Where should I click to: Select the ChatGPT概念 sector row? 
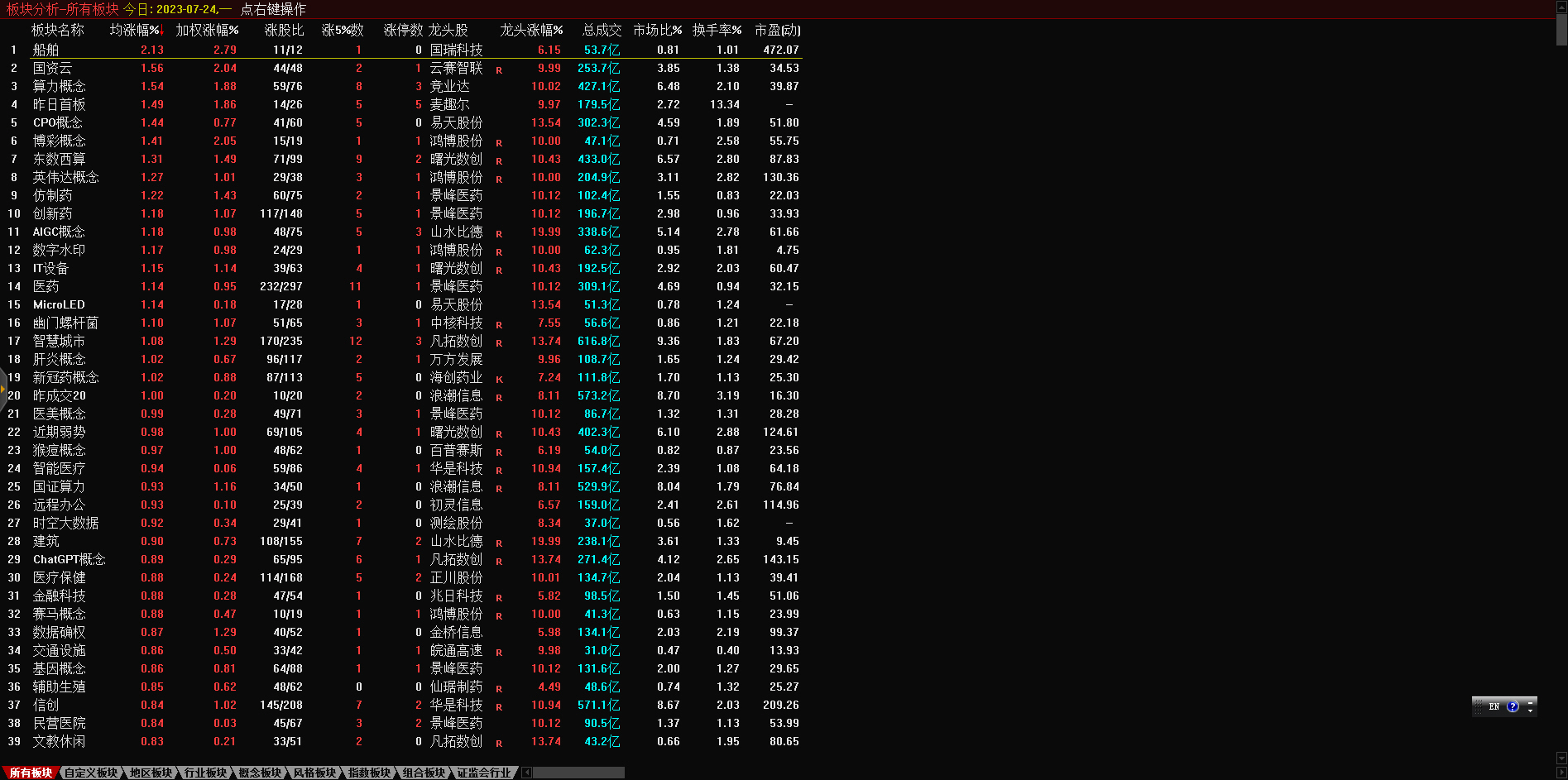(69, 559)
